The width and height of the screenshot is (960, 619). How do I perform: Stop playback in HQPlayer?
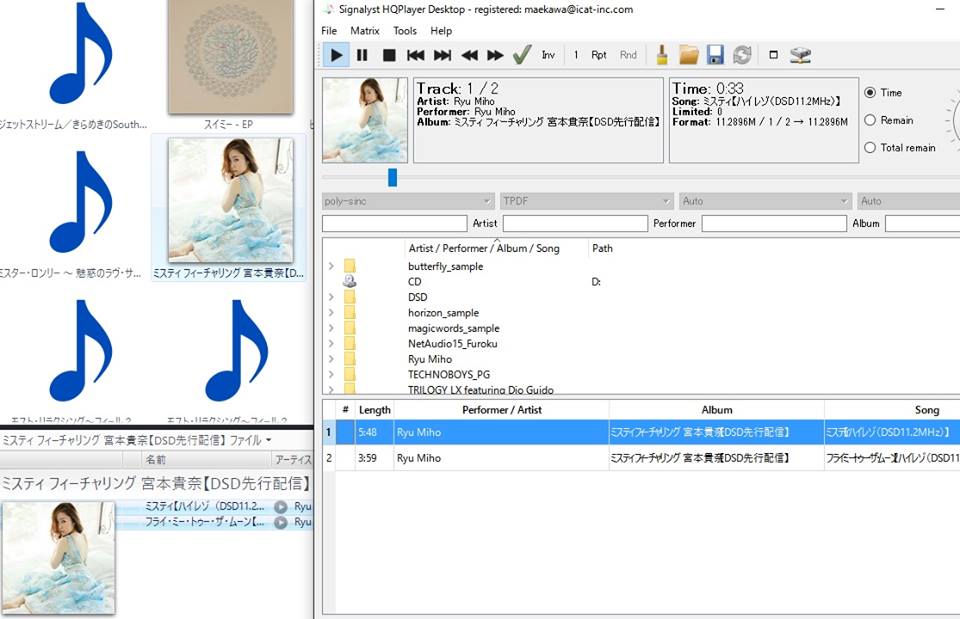point(389,55)
